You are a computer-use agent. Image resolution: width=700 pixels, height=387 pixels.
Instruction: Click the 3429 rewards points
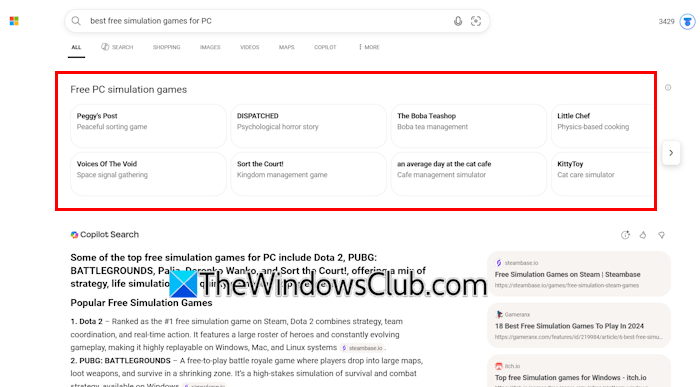(667, 21)
